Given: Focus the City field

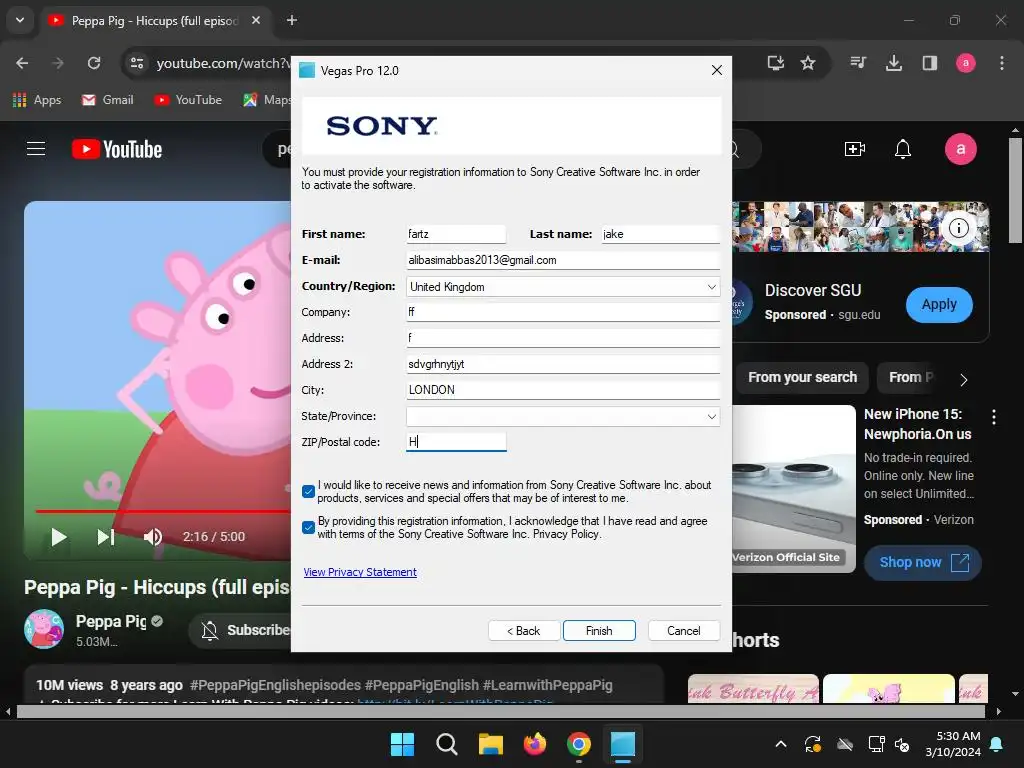Looking at the screenshot, I should point(563,390).
